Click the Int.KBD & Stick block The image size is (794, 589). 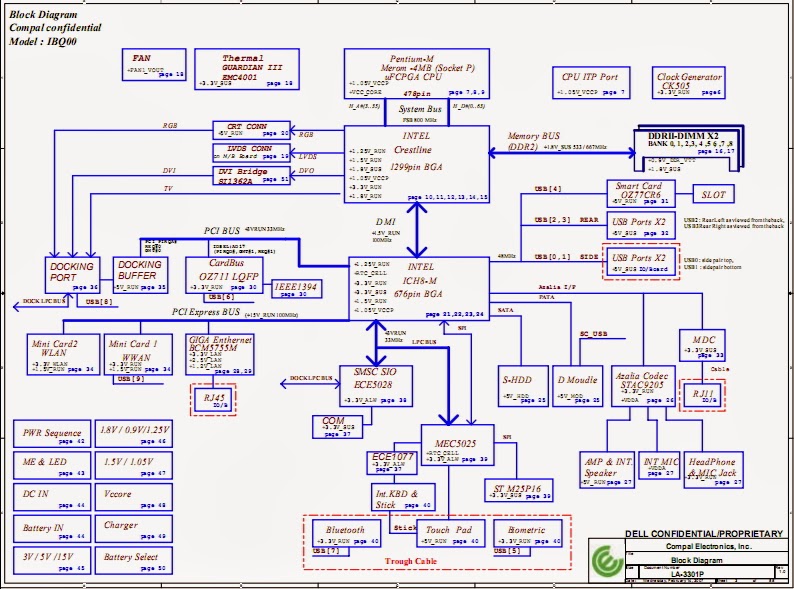[403, 497]
